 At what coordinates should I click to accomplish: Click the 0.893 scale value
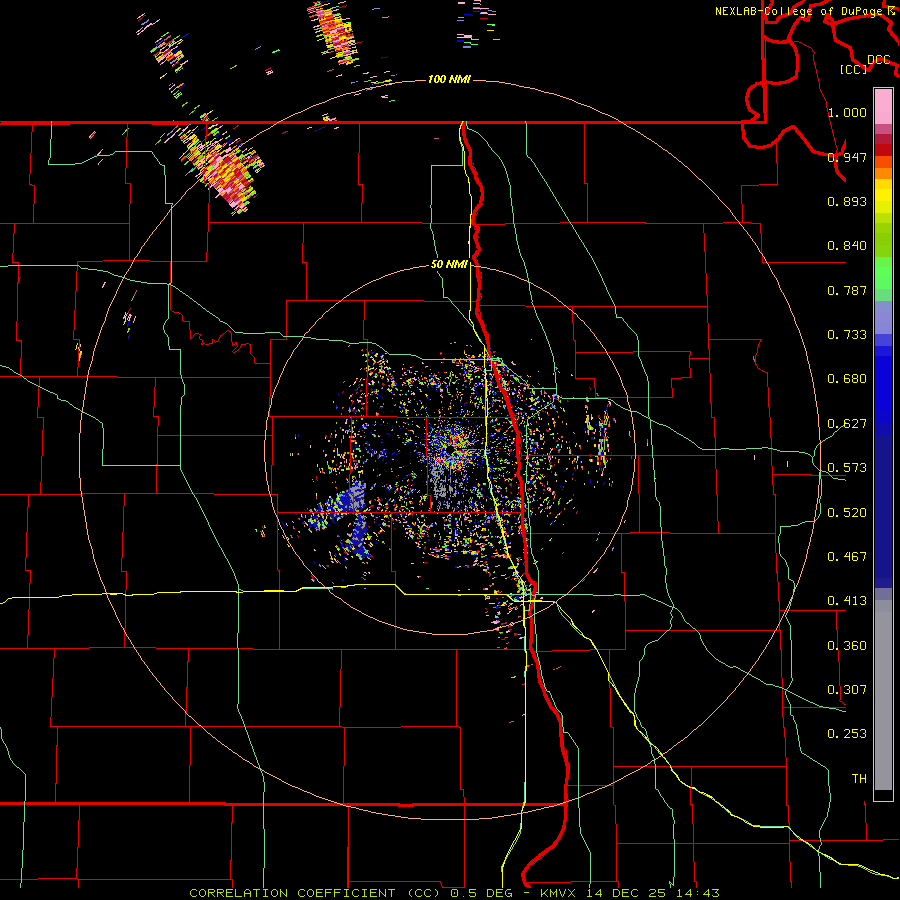click(847, 201)
